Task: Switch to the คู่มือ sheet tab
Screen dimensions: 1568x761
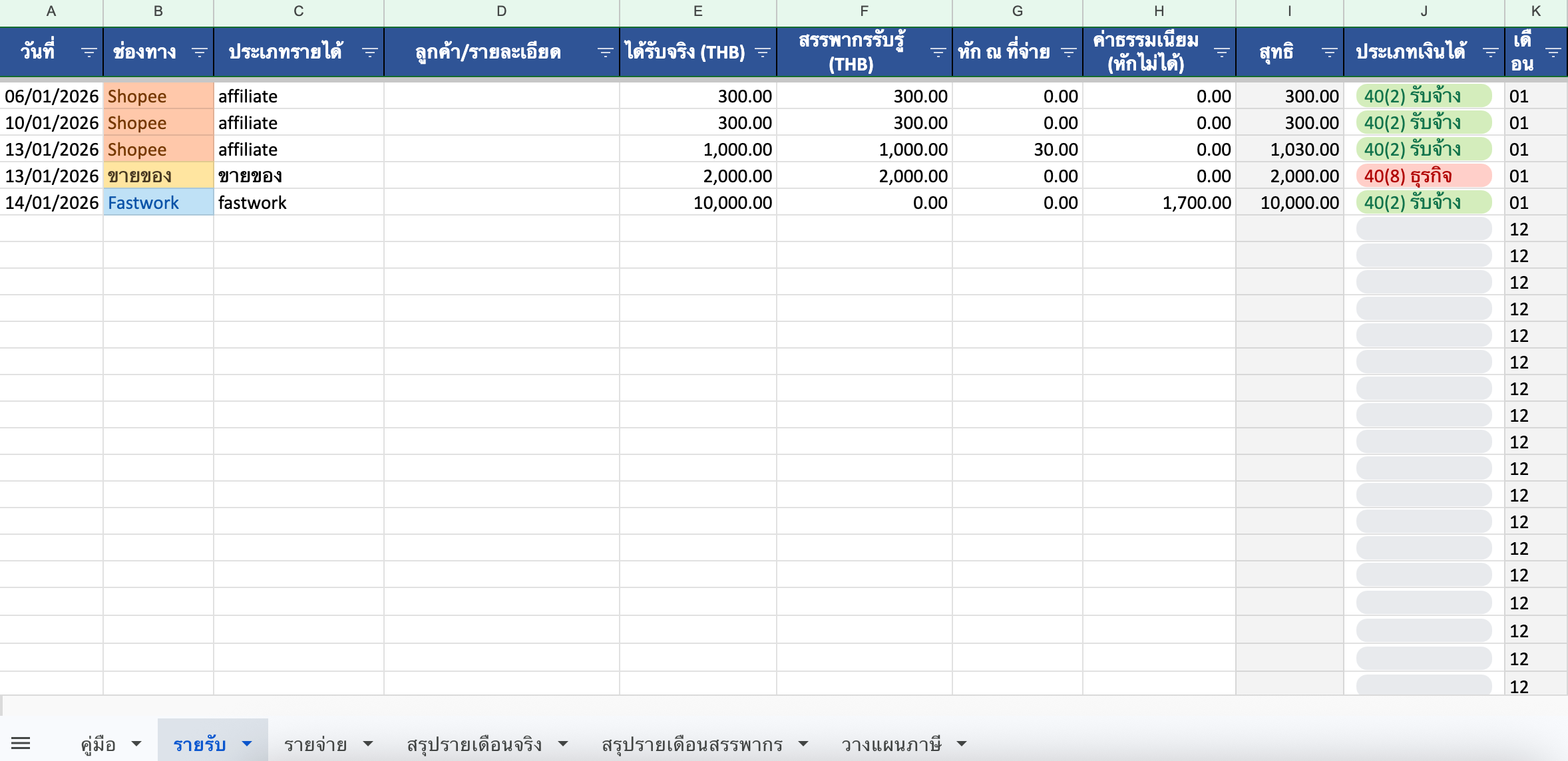Action: [97, 744]
